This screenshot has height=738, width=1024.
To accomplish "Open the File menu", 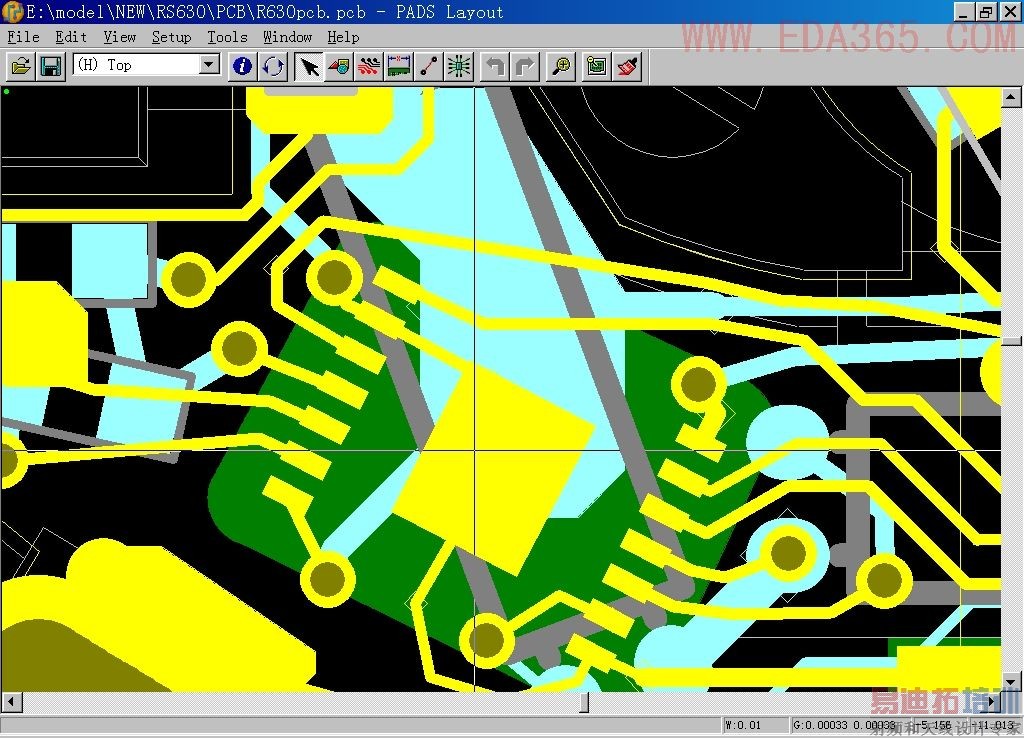I will point(23,37).
